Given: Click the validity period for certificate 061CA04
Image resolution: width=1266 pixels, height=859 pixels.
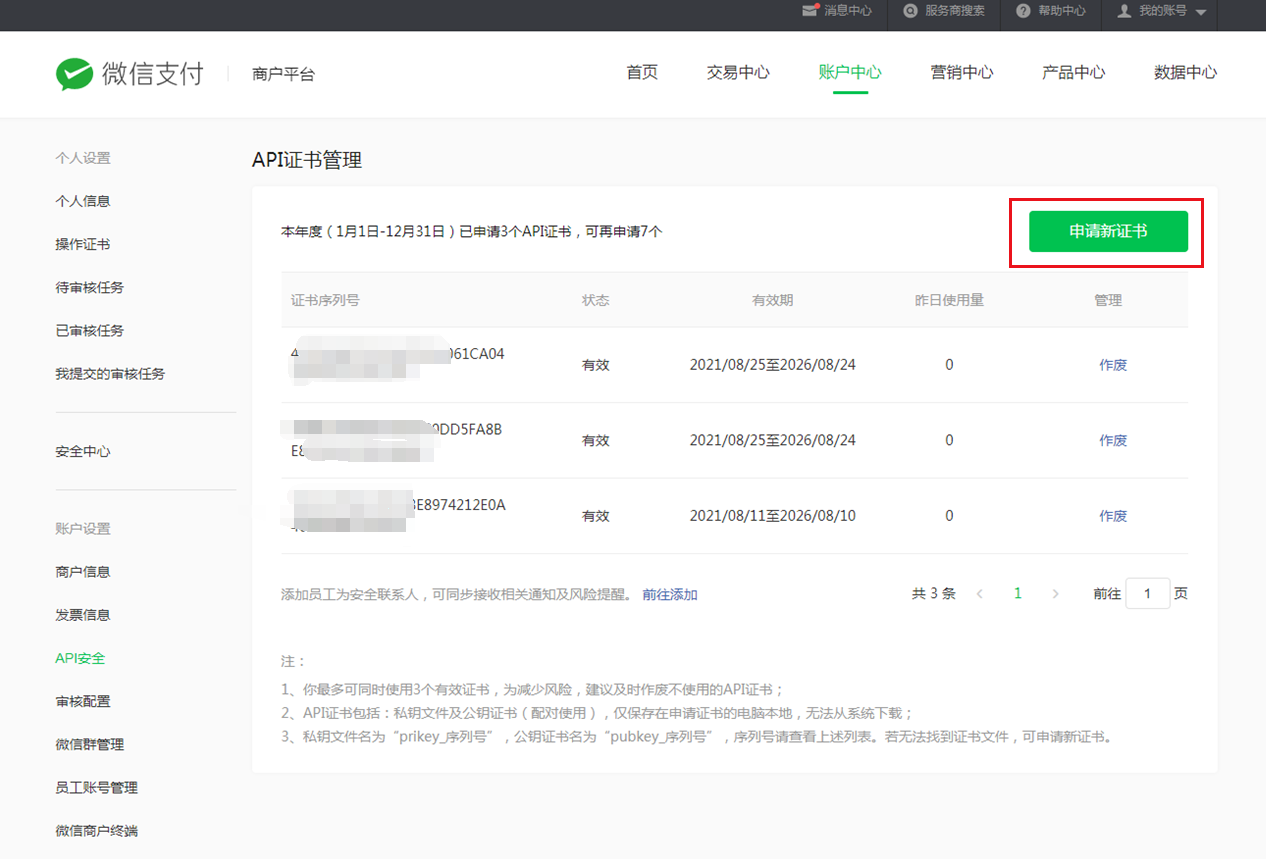Looking at the screenshot, I should point(773,365).
